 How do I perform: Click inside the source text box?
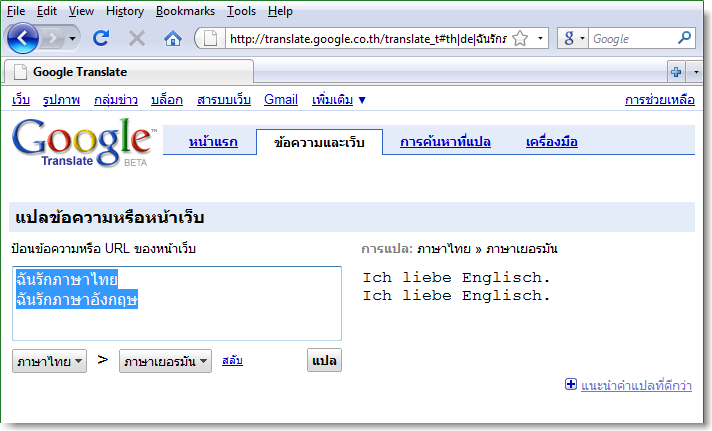[177, 303]
